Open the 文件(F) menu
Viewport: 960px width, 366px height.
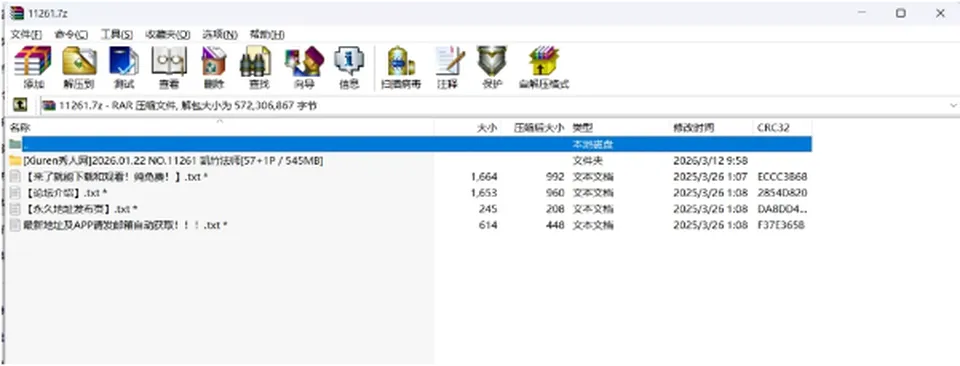pos(26,34)
